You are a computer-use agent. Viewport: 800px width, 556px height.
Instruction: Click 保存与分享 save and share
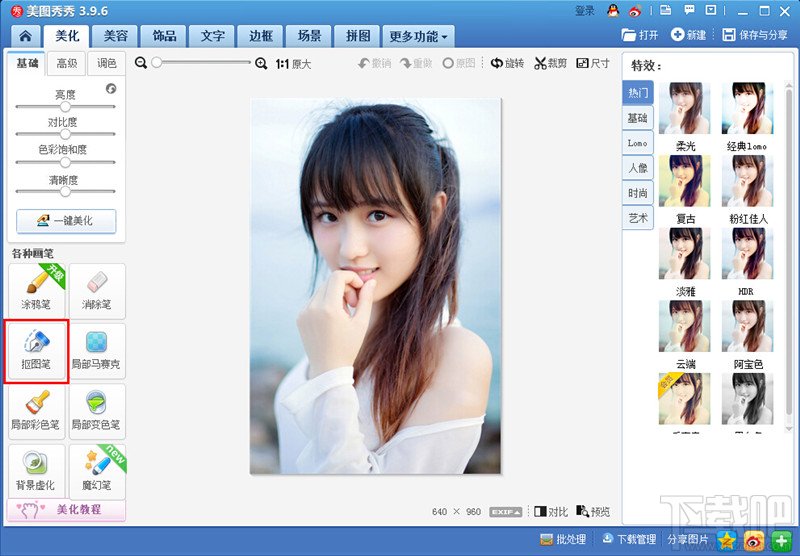[x=756, y=35]
